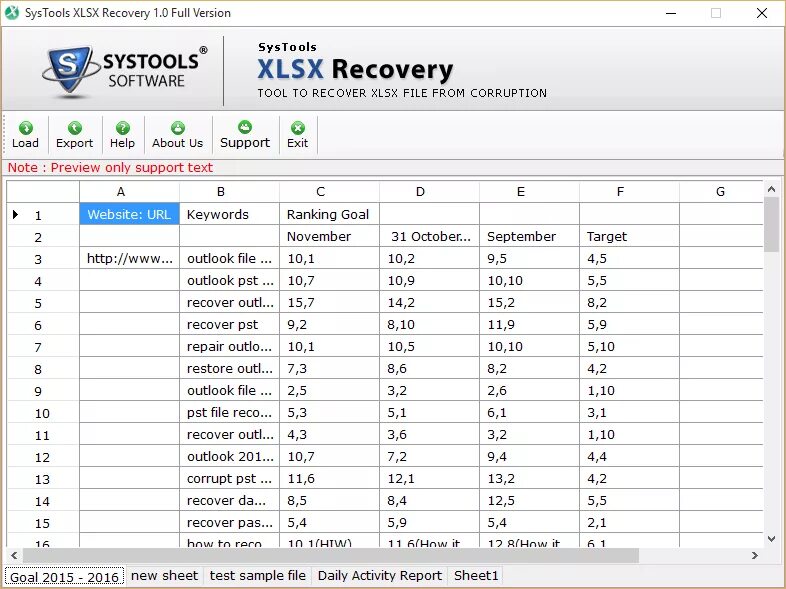Click the 'outlook 201...' keyword cell

tap(230, 456)
